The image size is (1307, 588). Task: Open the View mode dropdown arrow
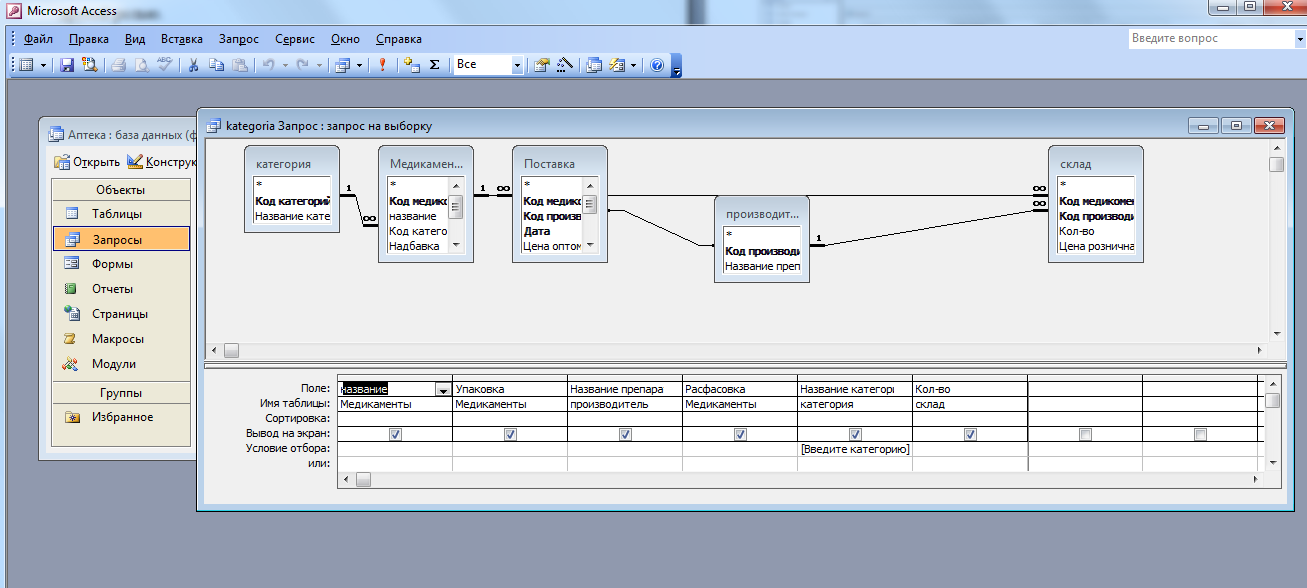pyautogui.click(x=43, y=64)
